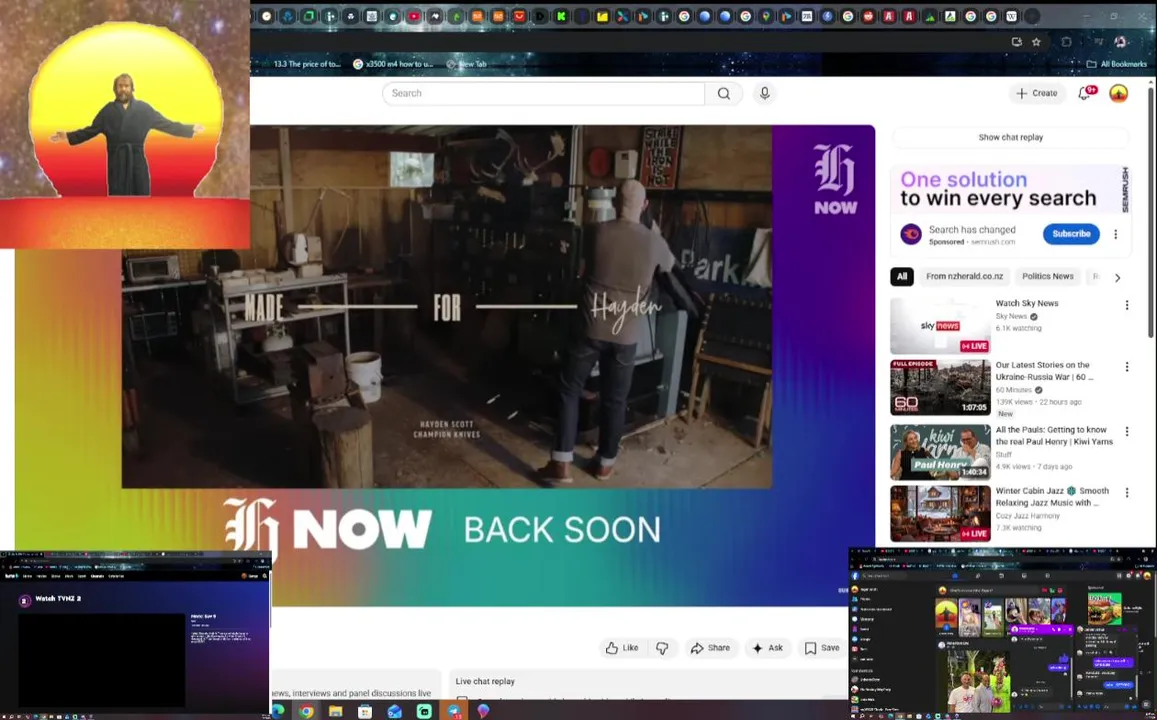This screenshot has width=1157, height=720.
Task: Select the Politics News chip
Action: click(1047, 277)
